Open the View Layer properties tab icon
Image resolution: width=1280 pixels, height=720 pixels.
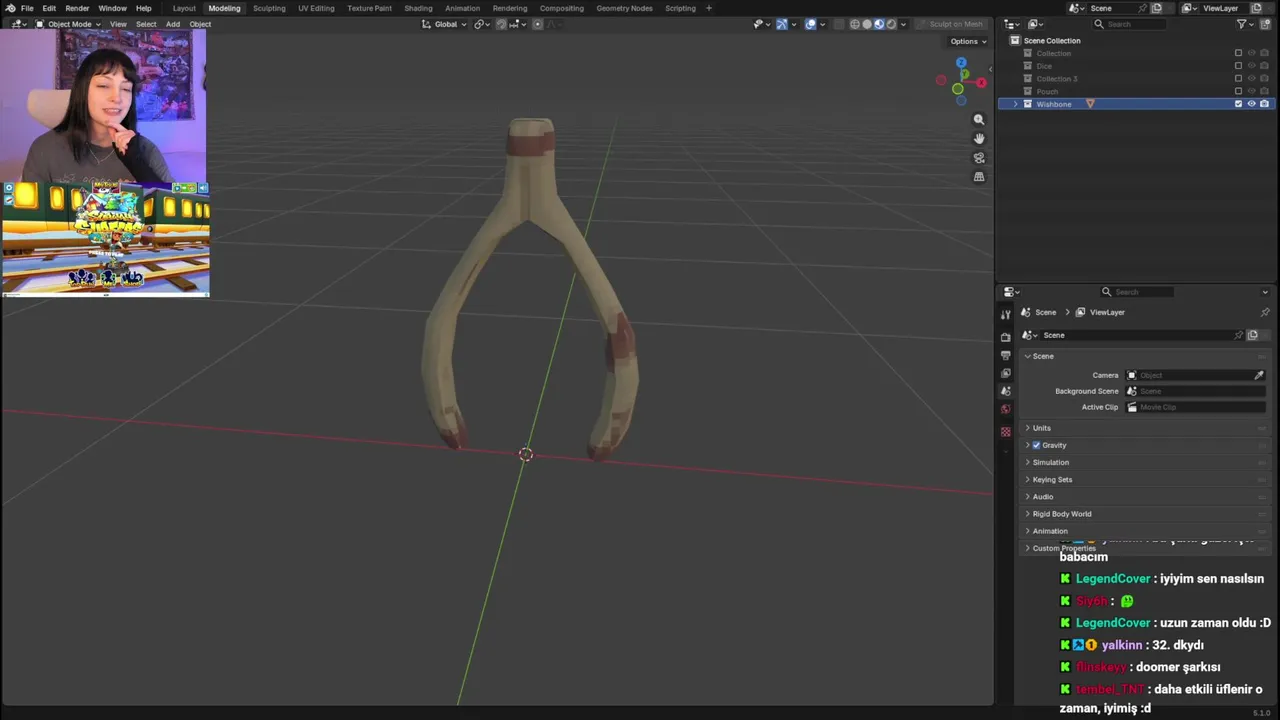(x=1006, y=373)
